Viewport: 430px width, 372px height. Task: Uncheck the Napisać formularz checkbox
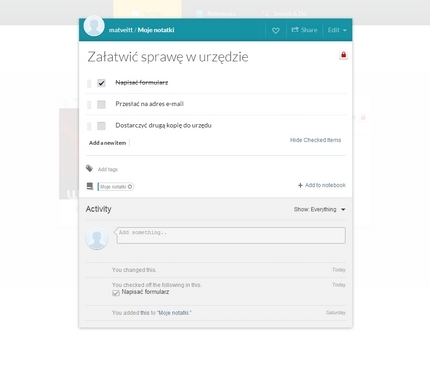(x=101, y=83)
